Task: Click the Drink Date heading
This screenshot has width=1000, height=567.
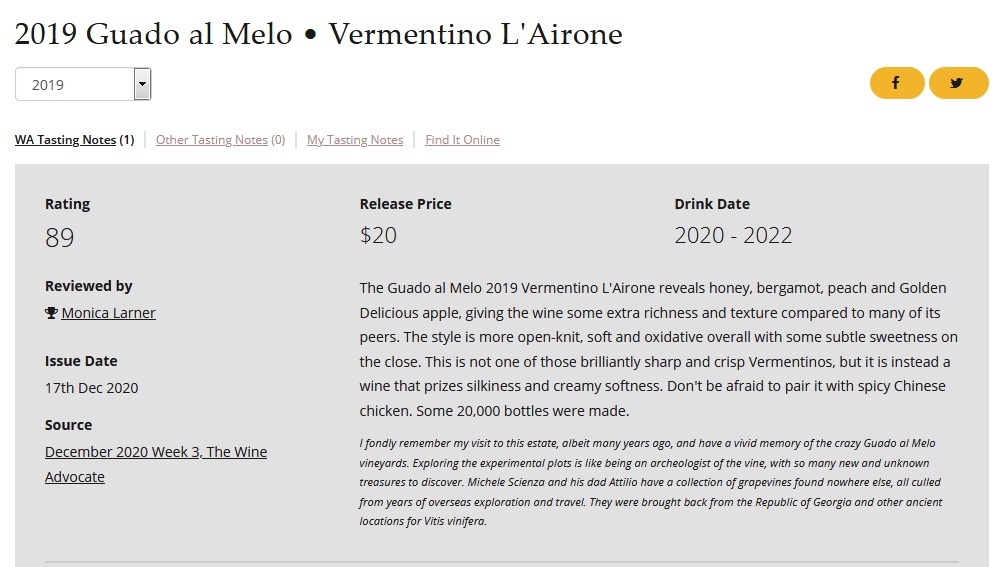Action: coord(712,204)
